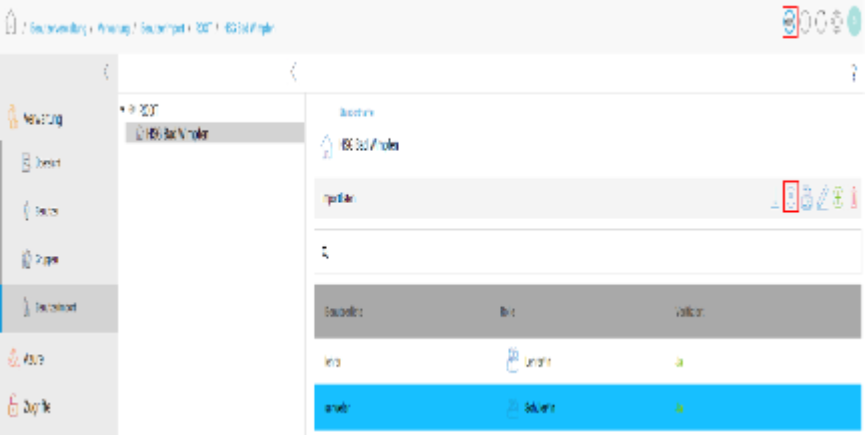
Task: Open the settings gear icon in the top header
Action: coord(837,23)
